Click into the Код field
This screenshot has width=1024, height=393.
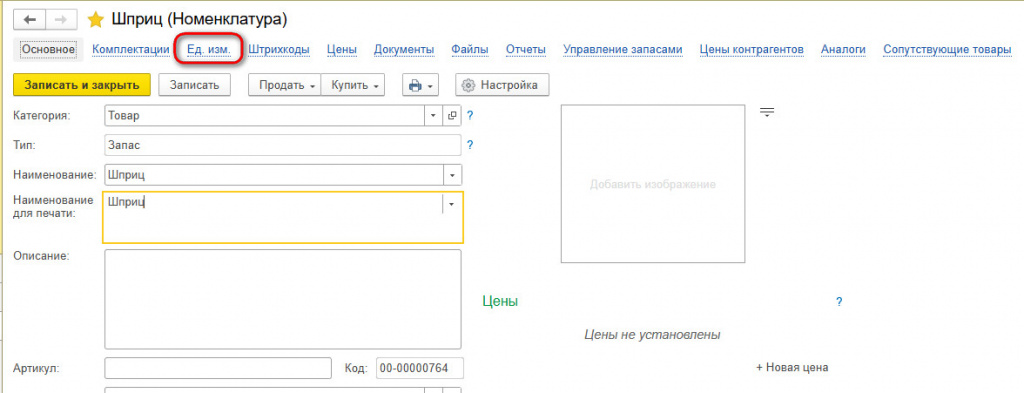coord(419,368)
